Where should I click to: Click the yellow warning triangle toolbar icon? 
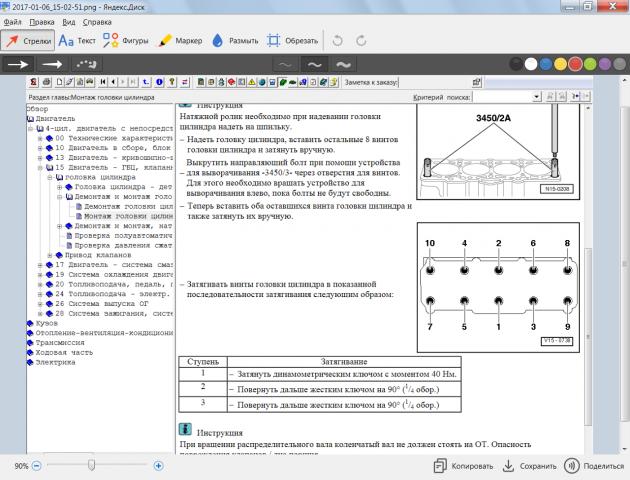[x=252, y=82]
